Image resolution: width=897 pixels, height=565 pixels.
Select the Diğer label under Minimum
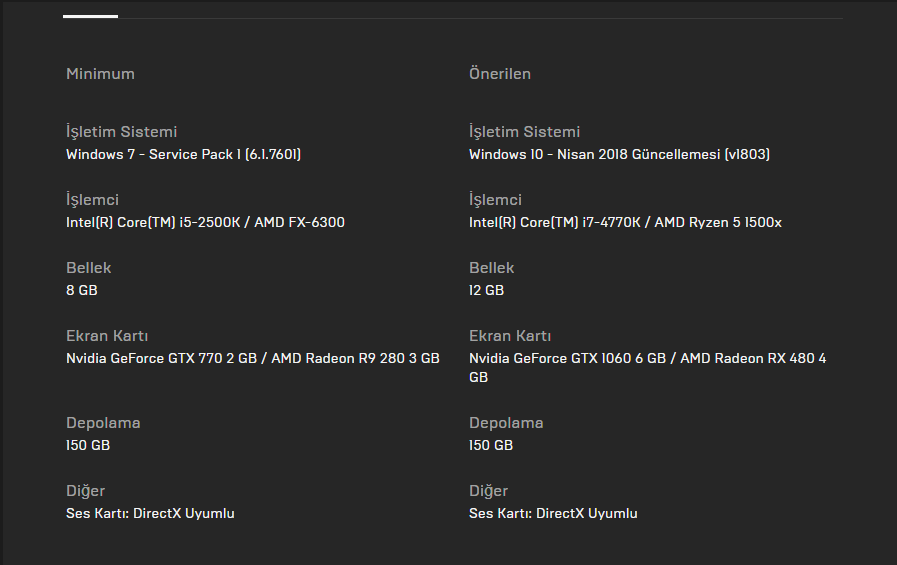pyautogui.click(x=85, y=491)
